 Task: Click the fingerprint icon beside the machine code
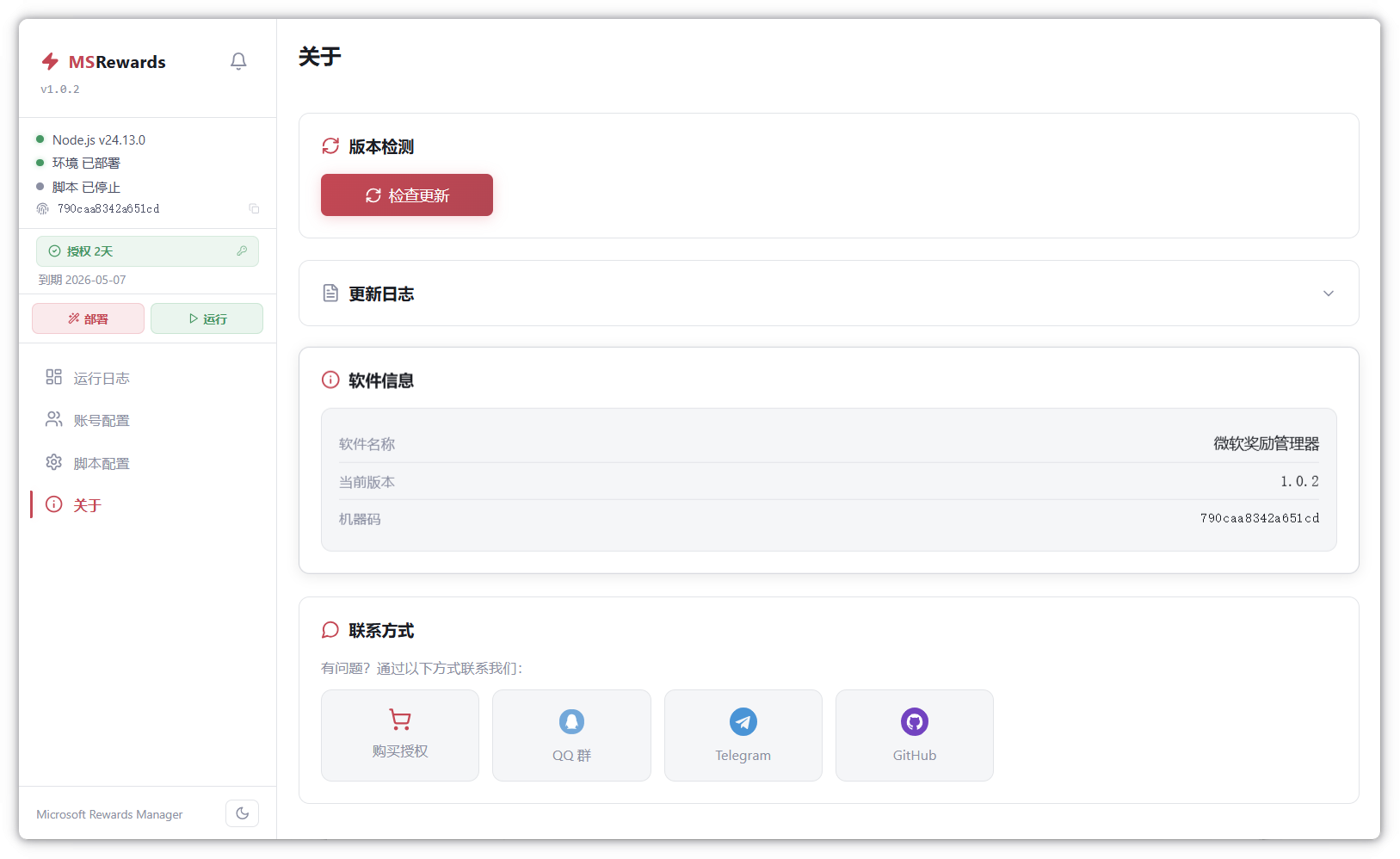pos(42,208)
